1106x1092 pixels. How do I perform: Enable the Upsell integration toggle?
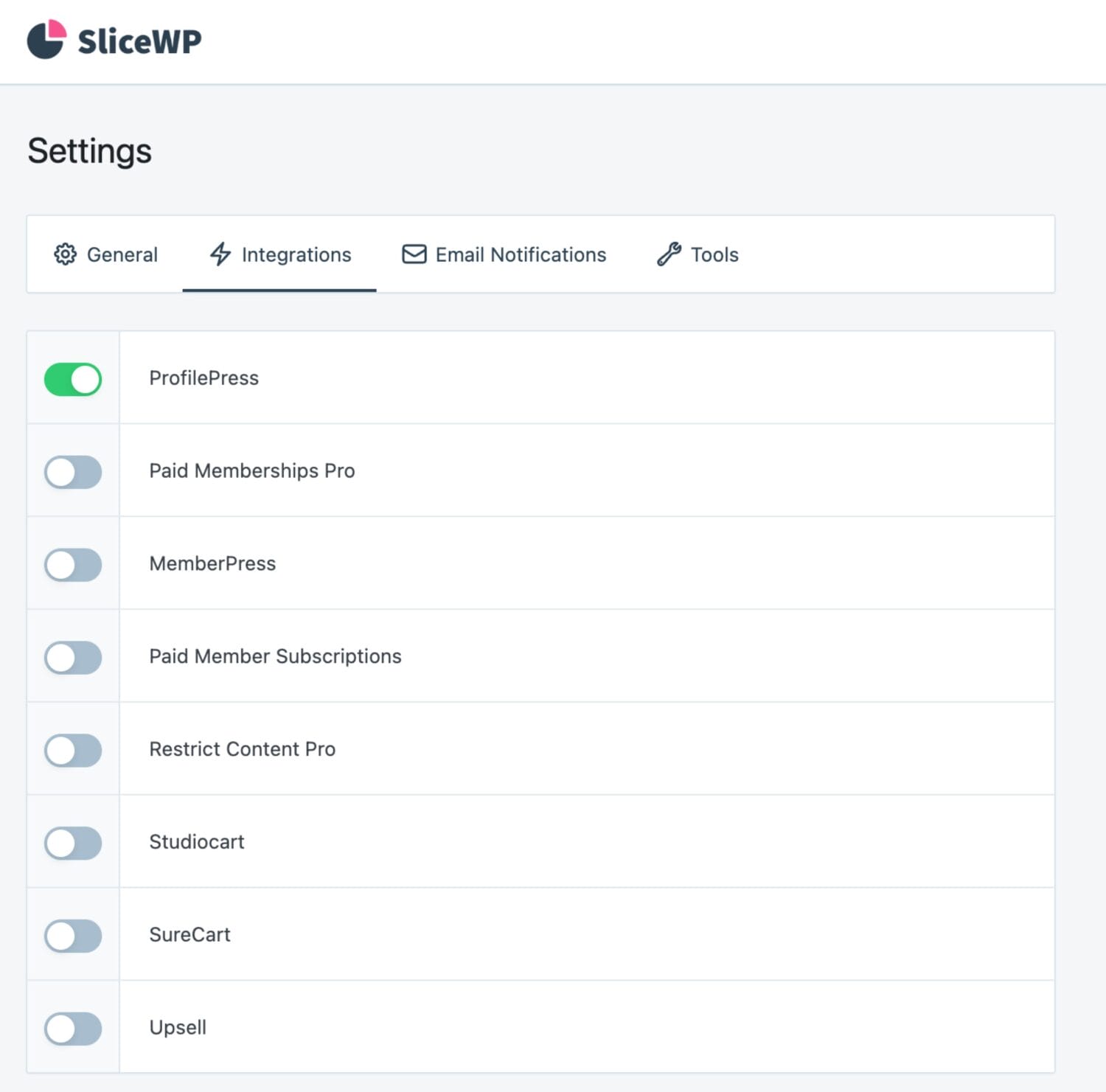click(x=73, y=1029)
